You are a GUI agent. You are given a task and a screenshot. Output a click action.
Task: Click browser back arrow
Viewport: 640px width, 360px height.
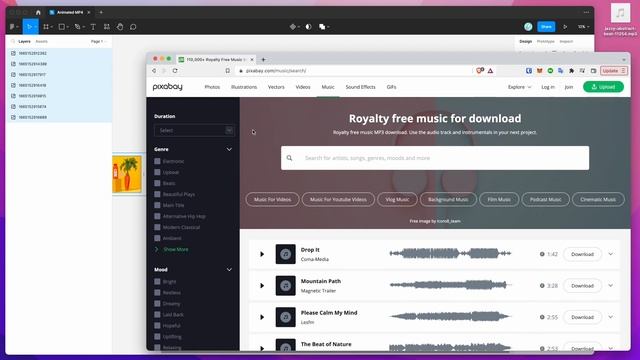tap(154, 71)
